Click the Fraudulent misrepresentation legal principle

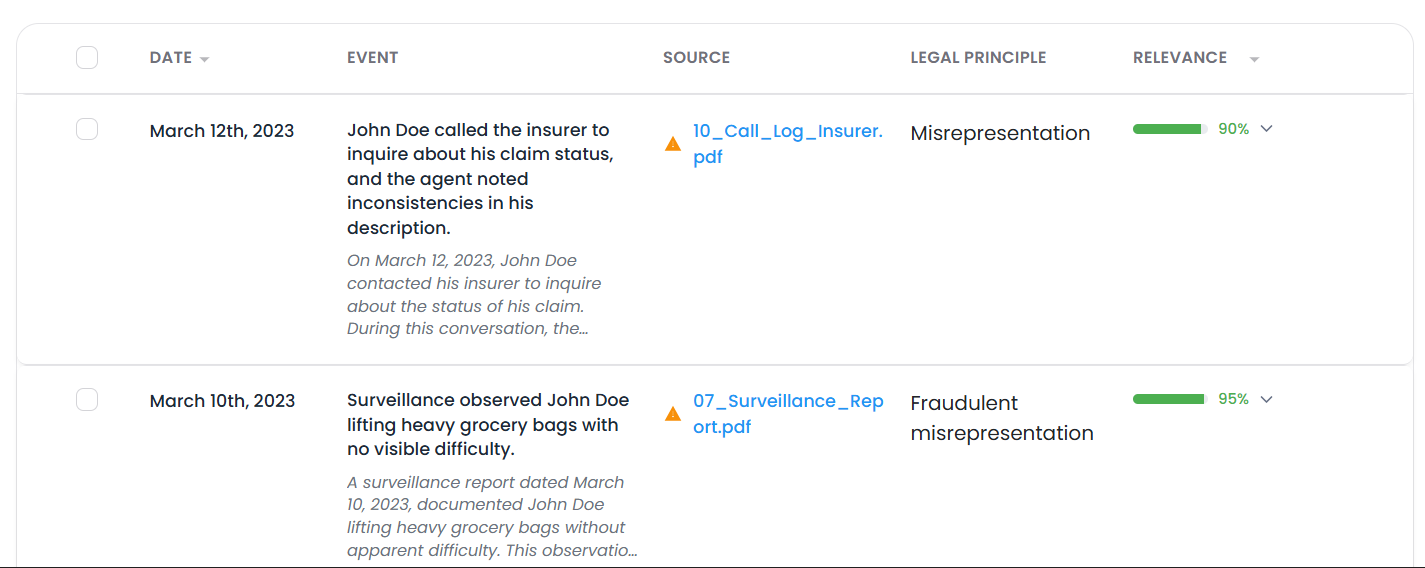(x=1001, y=418)
